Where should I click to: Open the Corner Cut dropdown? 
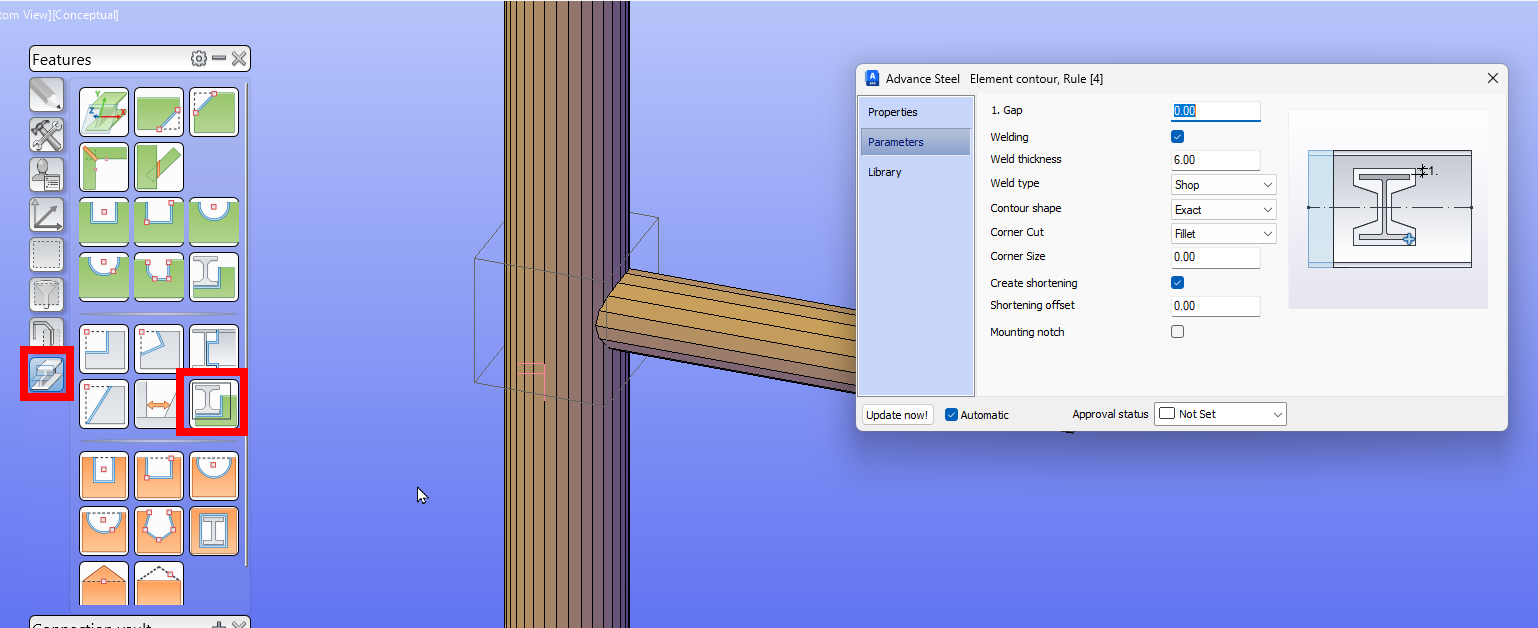pos(1224,234)
